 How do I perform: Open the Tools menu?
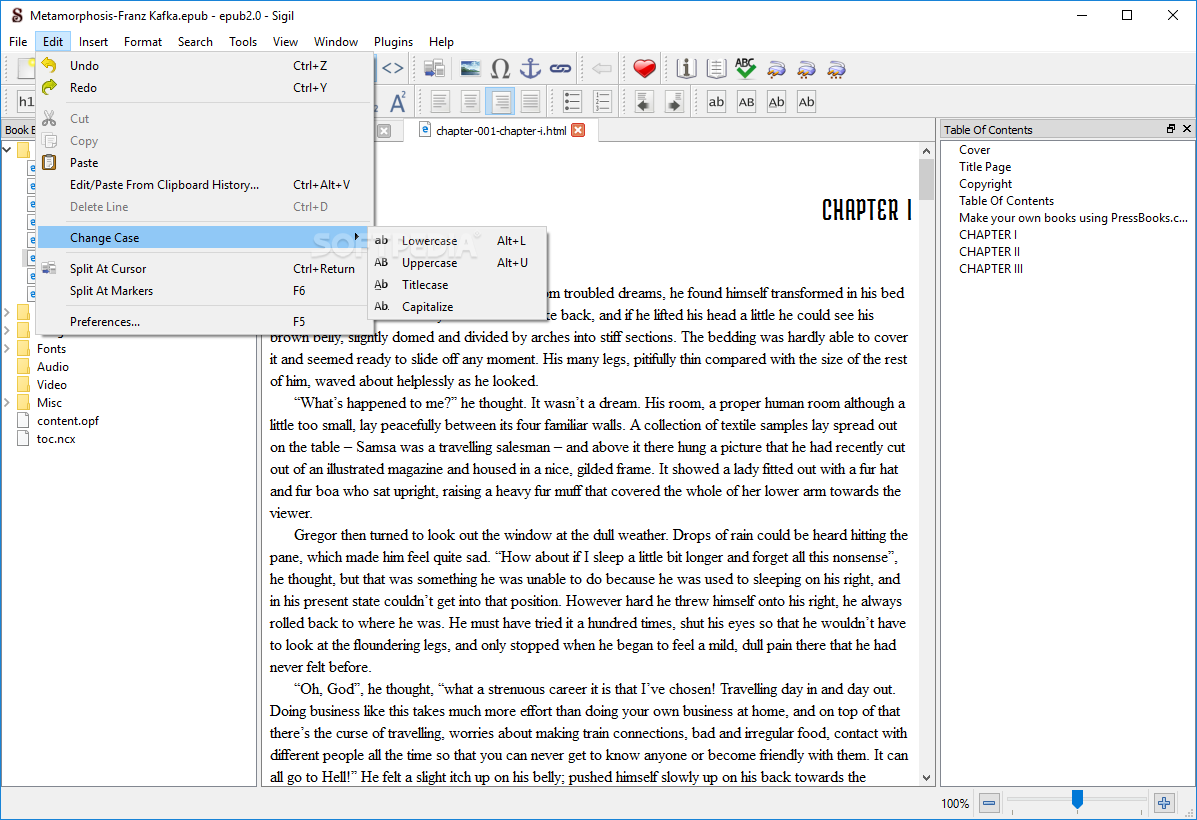tap(243, 42)
